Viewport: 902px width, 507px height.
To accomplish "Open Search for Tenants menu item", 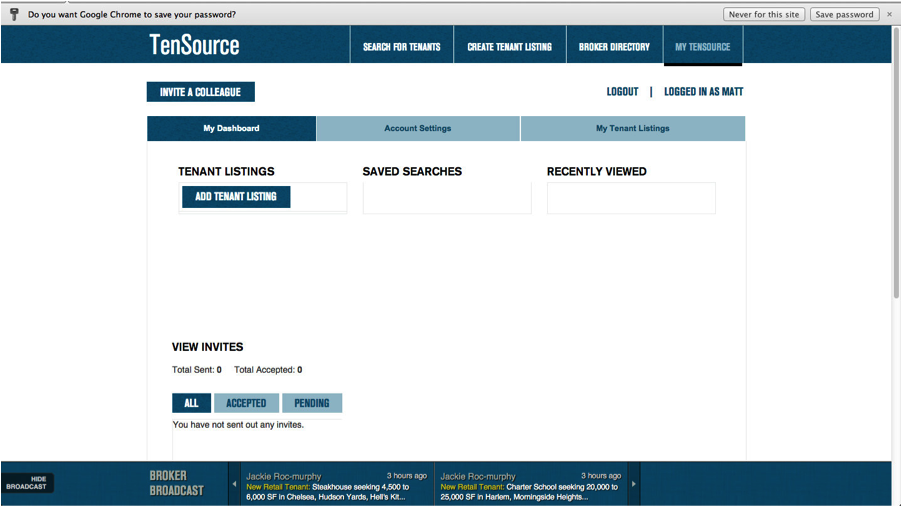I will click(x=402, y=47).
